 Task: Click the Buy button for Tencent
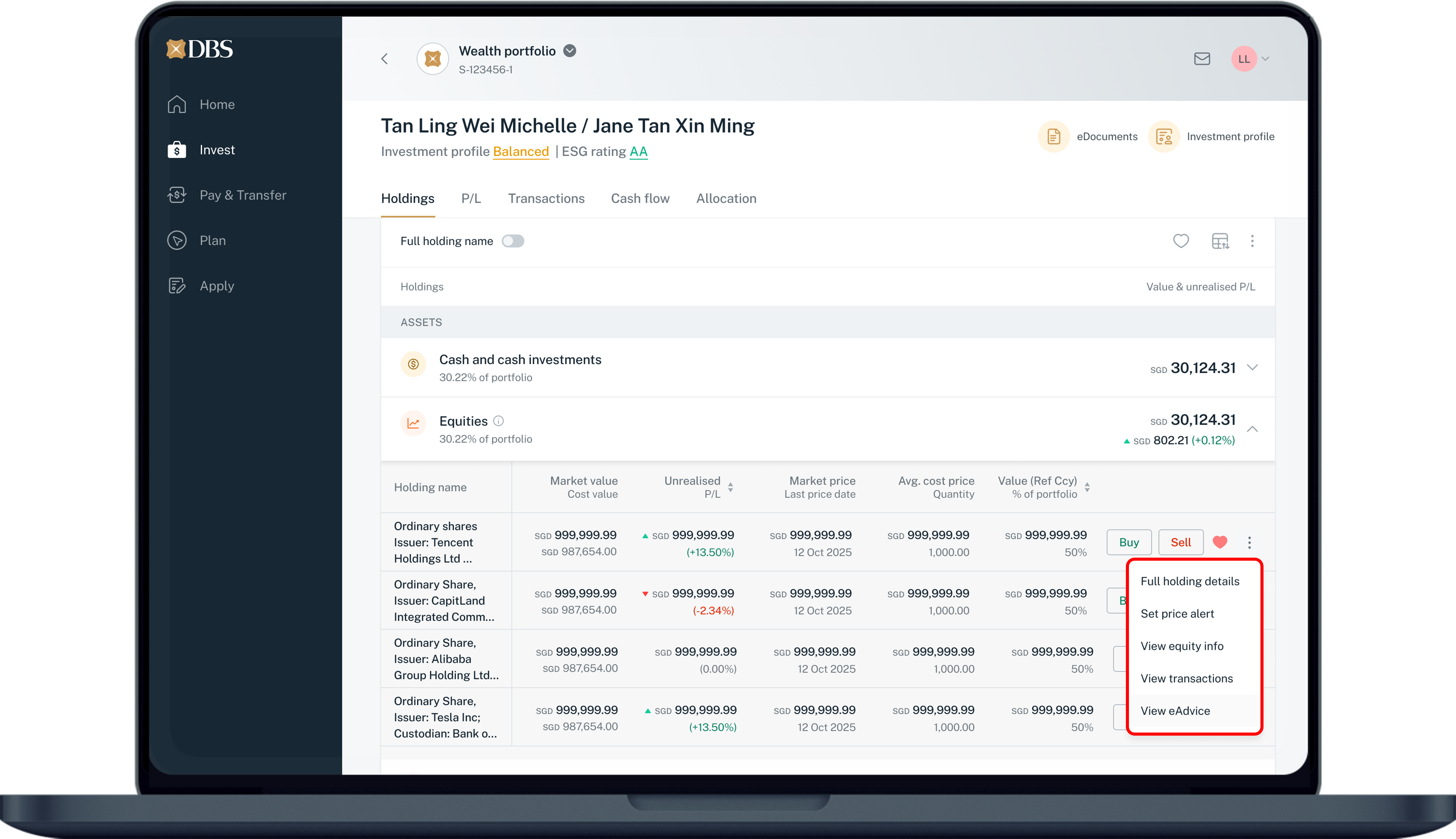click(x=1128, y=542)
